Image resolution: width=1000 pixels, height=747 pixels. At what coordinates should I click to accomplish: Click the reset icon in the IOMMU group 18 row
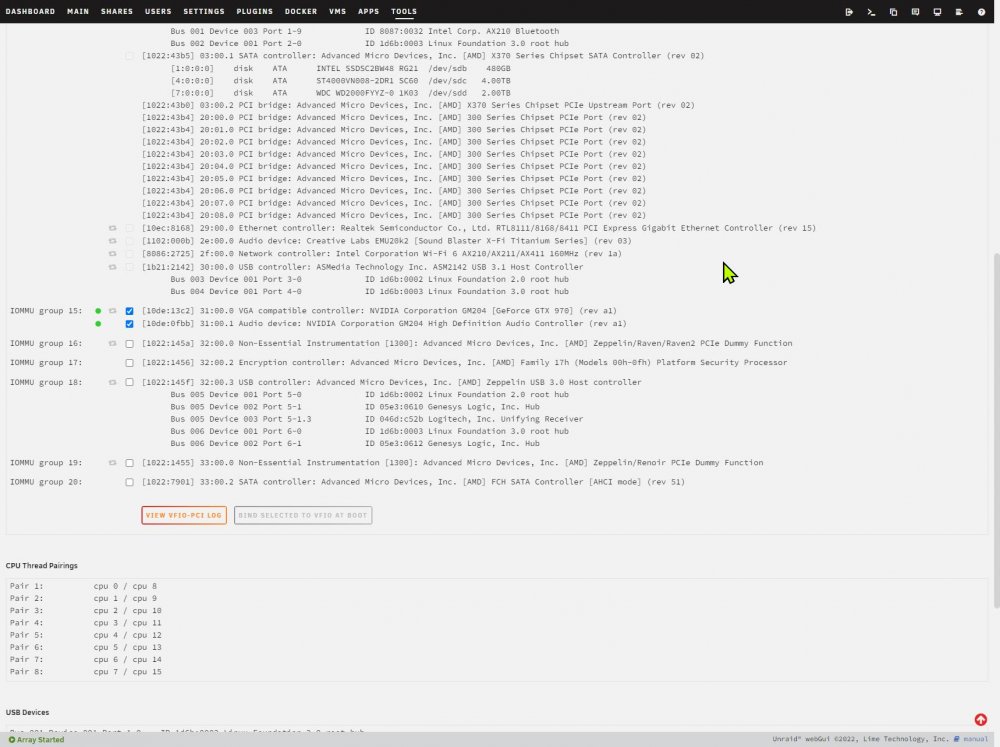point(112,382)
